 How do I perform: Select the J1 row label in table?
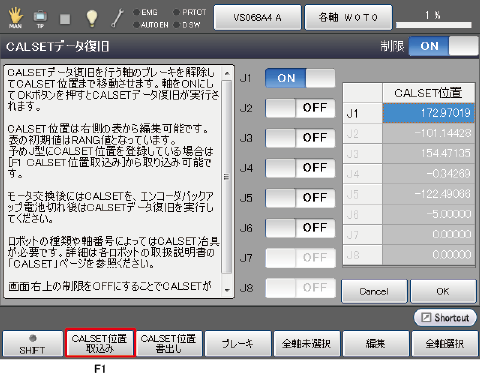(x=363, y=113)
